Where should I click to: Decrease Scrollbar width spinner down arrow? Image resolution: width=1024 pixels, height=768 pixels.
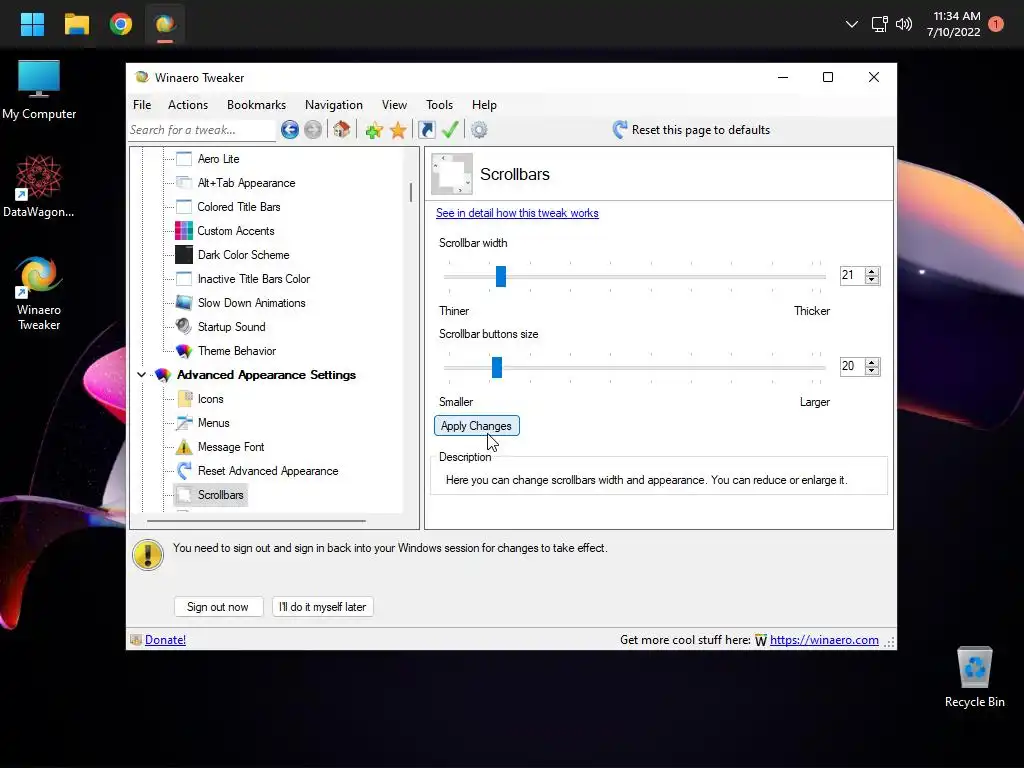[871, 280]
